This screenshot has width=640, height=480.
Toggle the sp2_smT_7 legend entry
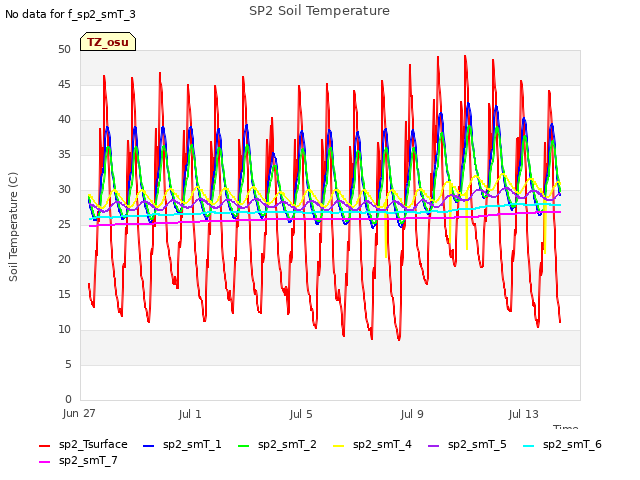[78, 460]
